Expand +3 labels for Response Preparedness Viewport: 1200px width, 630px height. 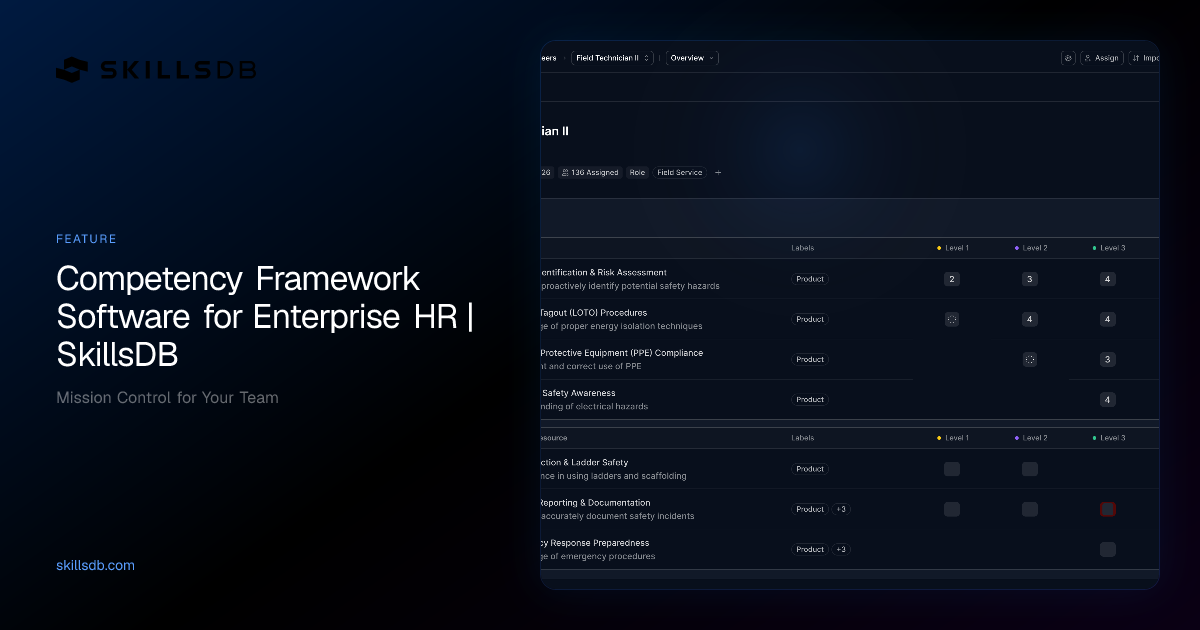[x=841, y=549]
